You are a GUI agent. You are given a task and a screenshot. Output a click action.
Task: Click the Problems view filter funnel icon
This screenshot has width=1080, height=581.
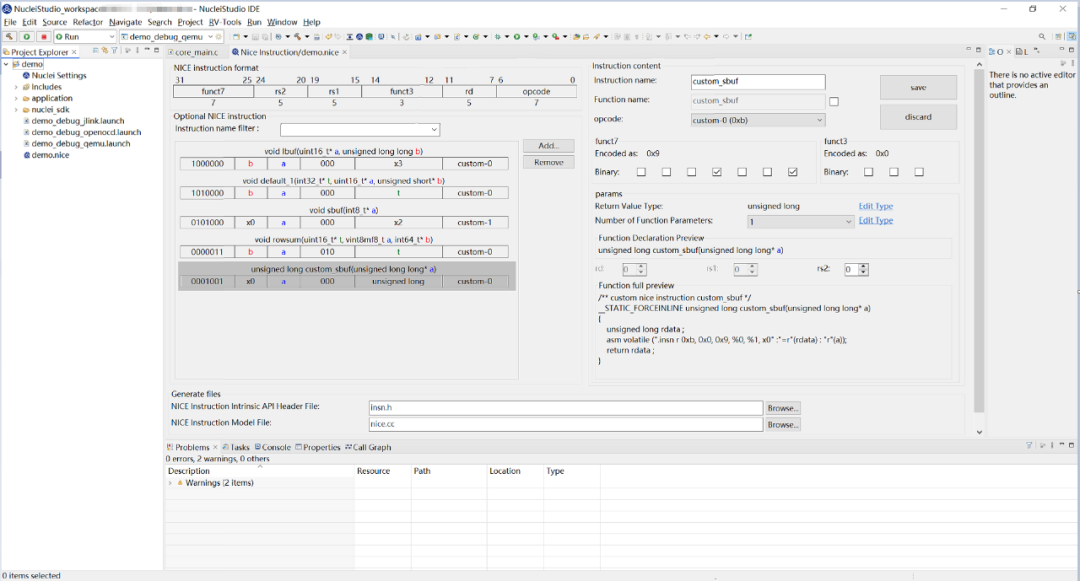tap(1029, 446)
